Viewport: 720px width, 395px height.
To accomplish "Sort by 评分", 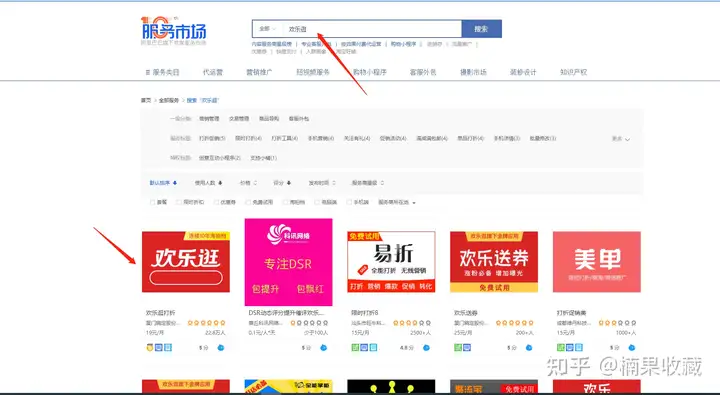I will (x=282, y=183).
